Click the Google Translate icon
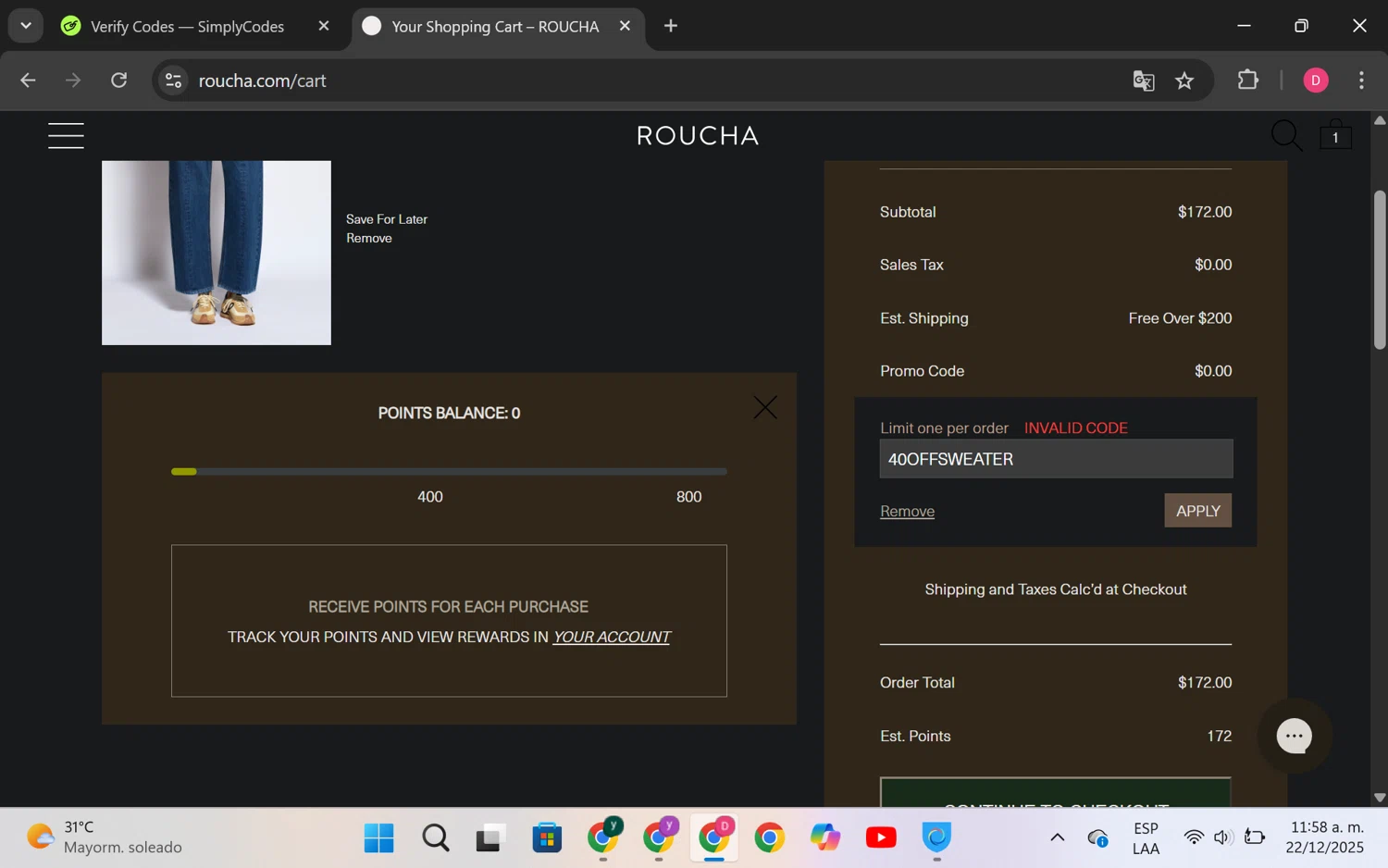This screenshot has width=1388, height=868. [1144, 81]
